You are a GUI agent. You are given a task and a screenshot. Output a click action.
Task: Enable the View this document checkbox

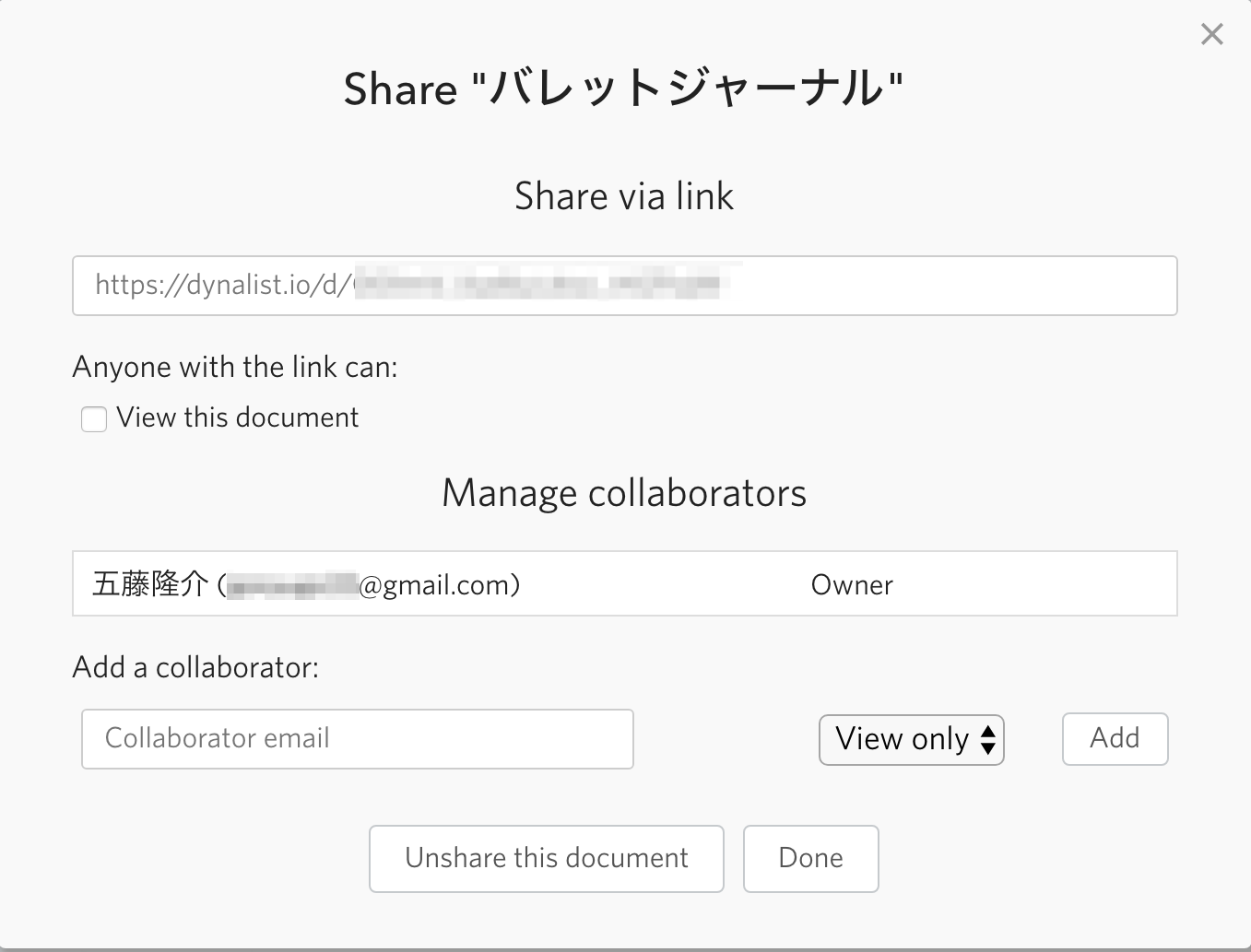[x=94, y=419]
